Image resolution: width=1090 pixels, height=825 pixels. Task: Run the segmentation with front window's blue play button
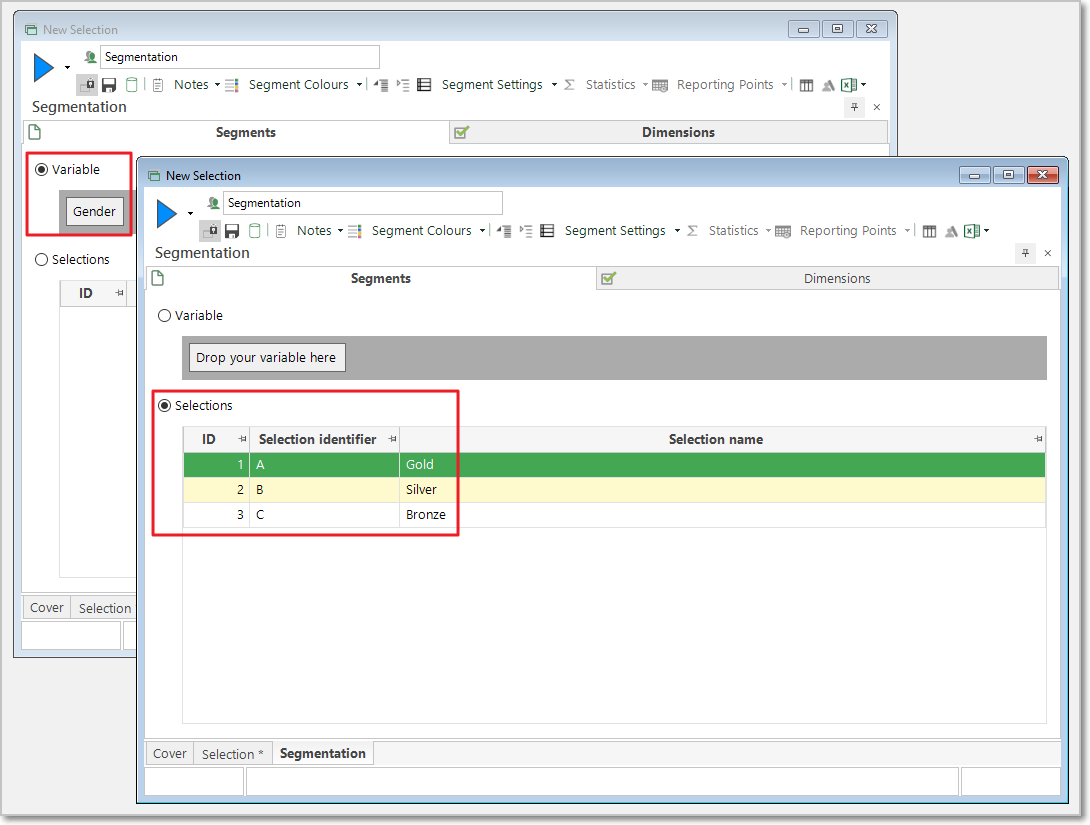click(x=167, y=213)
